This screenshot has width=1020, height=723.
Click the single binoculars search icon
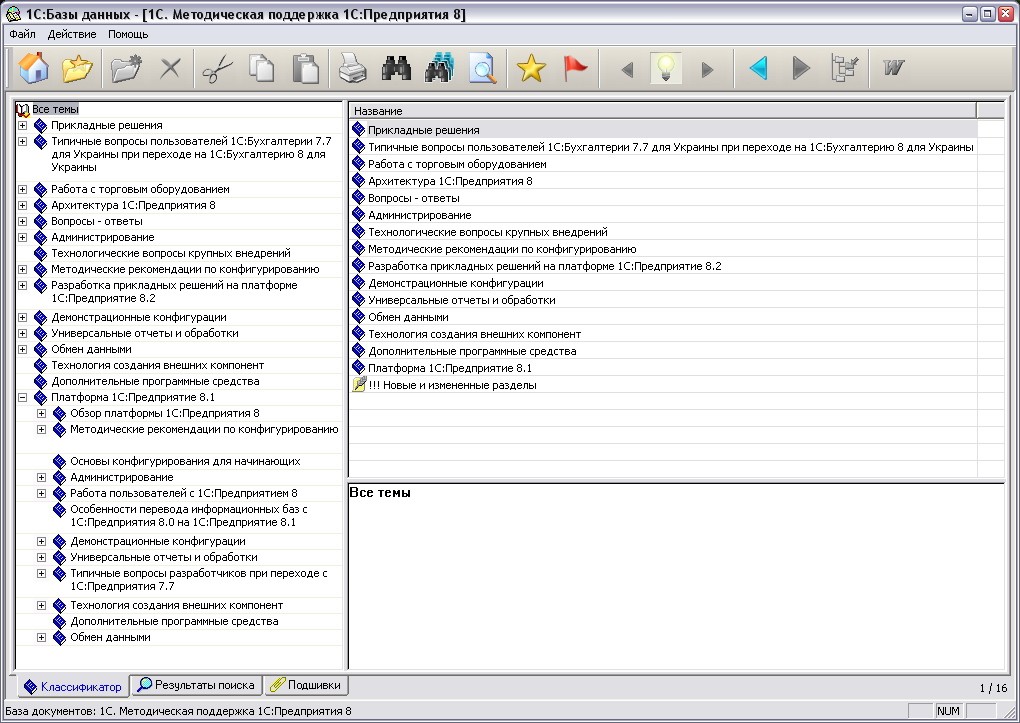click(396, 68)
